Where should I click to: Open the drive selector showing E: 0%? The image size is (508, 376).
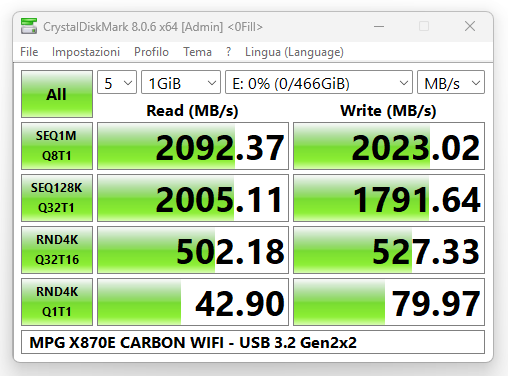319,82
